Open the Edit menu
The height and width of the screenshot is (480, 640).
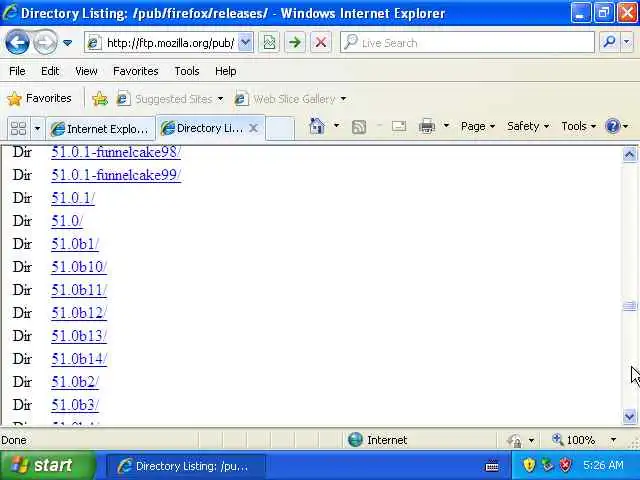[x=50, y=71]
